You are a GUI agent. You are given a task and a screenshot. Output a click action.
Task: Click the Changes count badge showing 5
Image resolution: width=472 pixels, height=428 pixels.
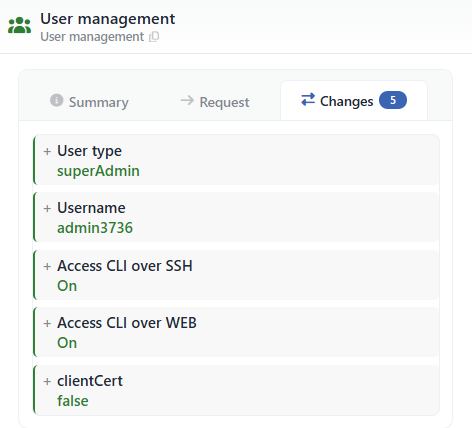tap(393, 100)
